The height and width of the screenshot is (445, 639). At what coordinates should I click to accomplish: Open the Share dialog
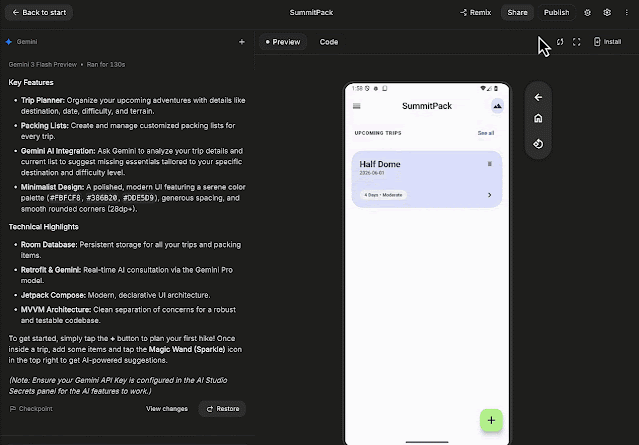517,13
